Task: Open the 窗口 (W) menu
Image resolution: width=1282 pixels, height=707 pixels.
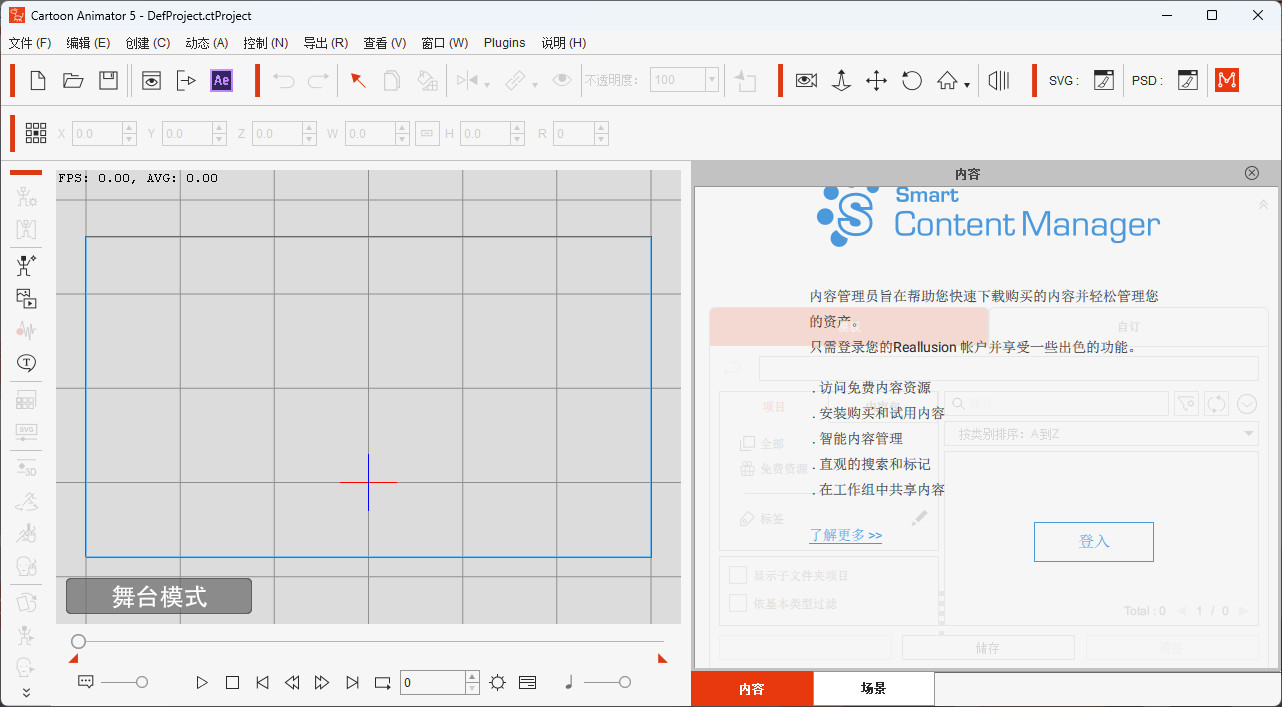Action: point(445,43)
